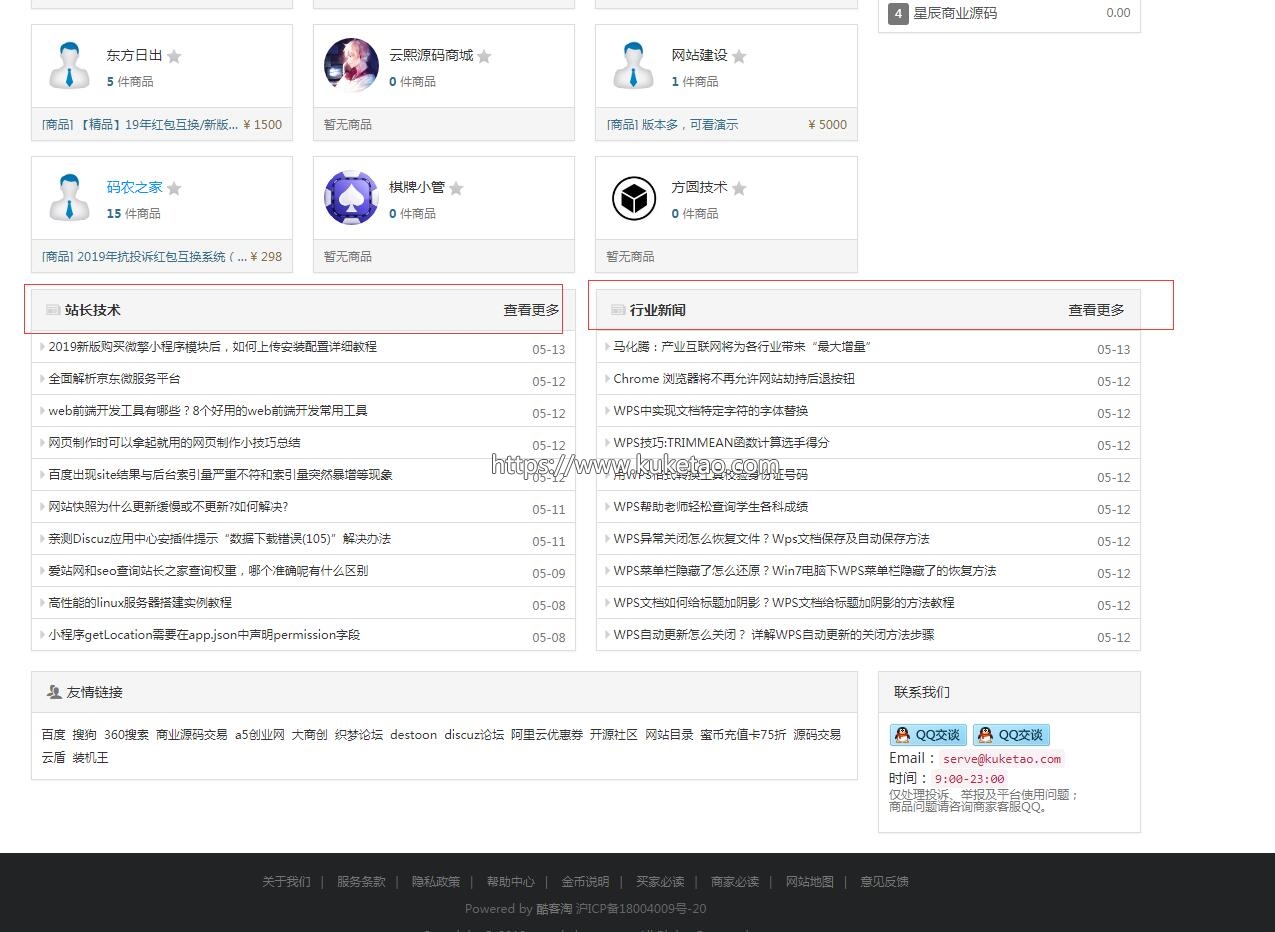
Task: Toggle the favorite star next to 方圆技术
Action: 739,189
